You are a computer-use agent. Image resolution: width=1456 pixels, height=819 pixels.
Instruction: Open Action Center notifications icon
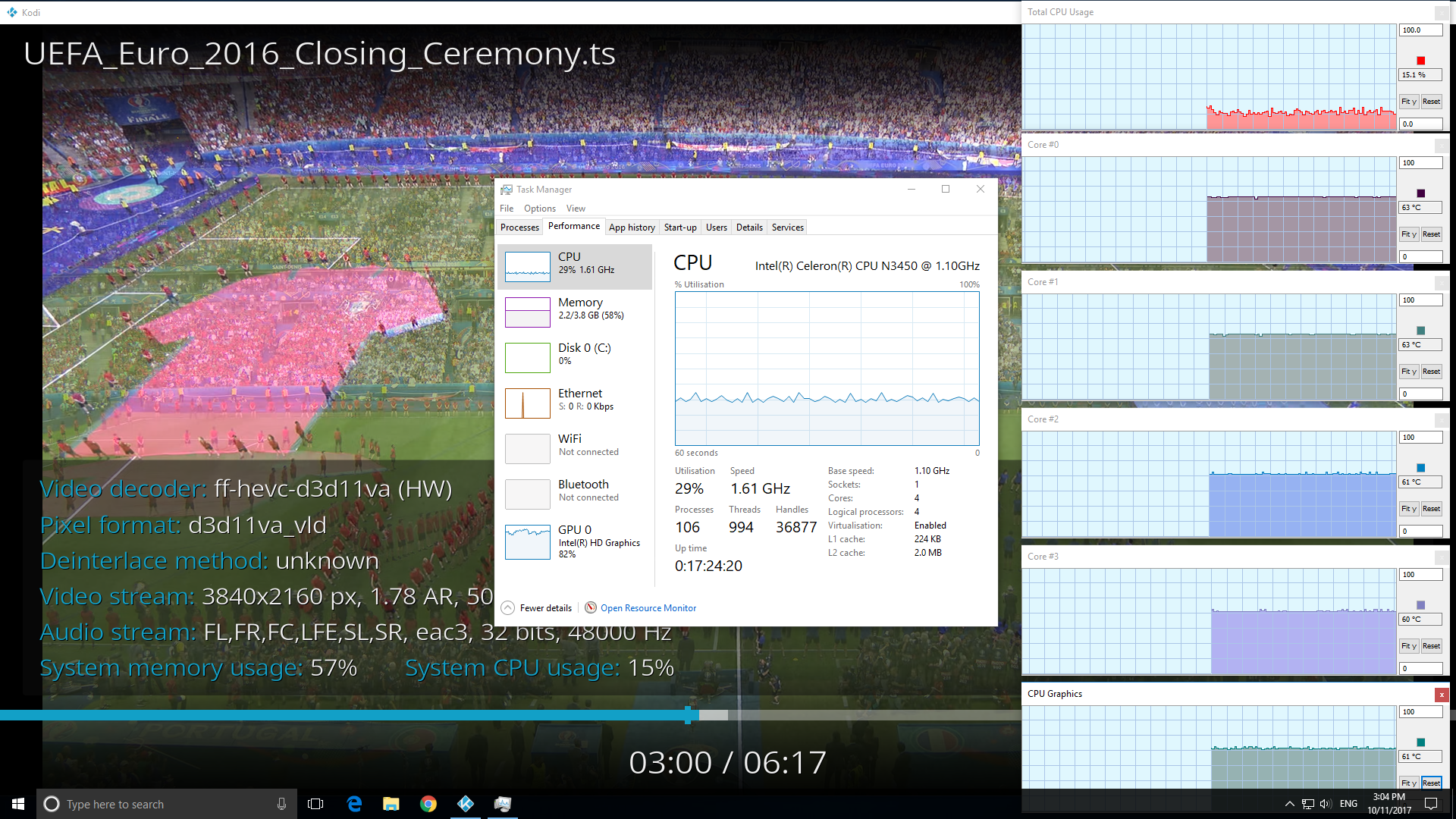click(x=1431, y=804)
